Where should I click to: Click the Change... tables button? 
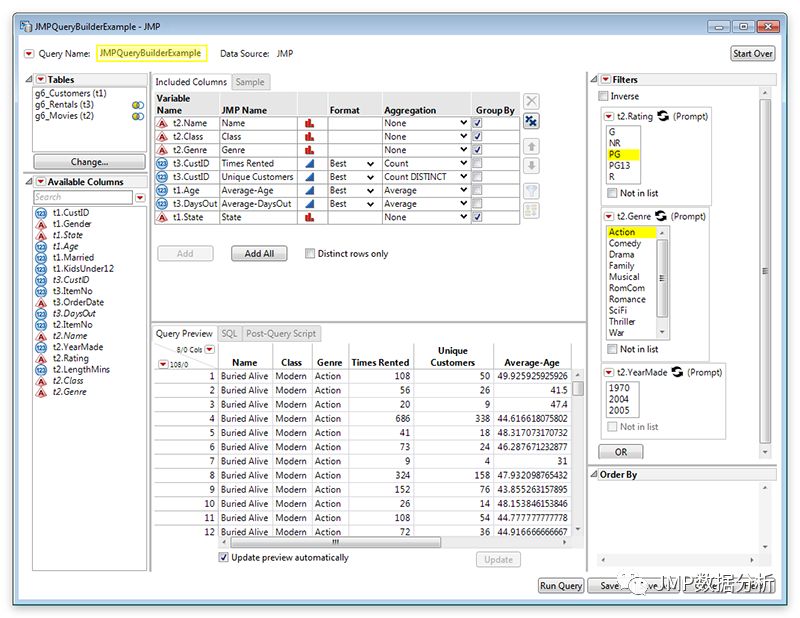[x=89, y=162]
